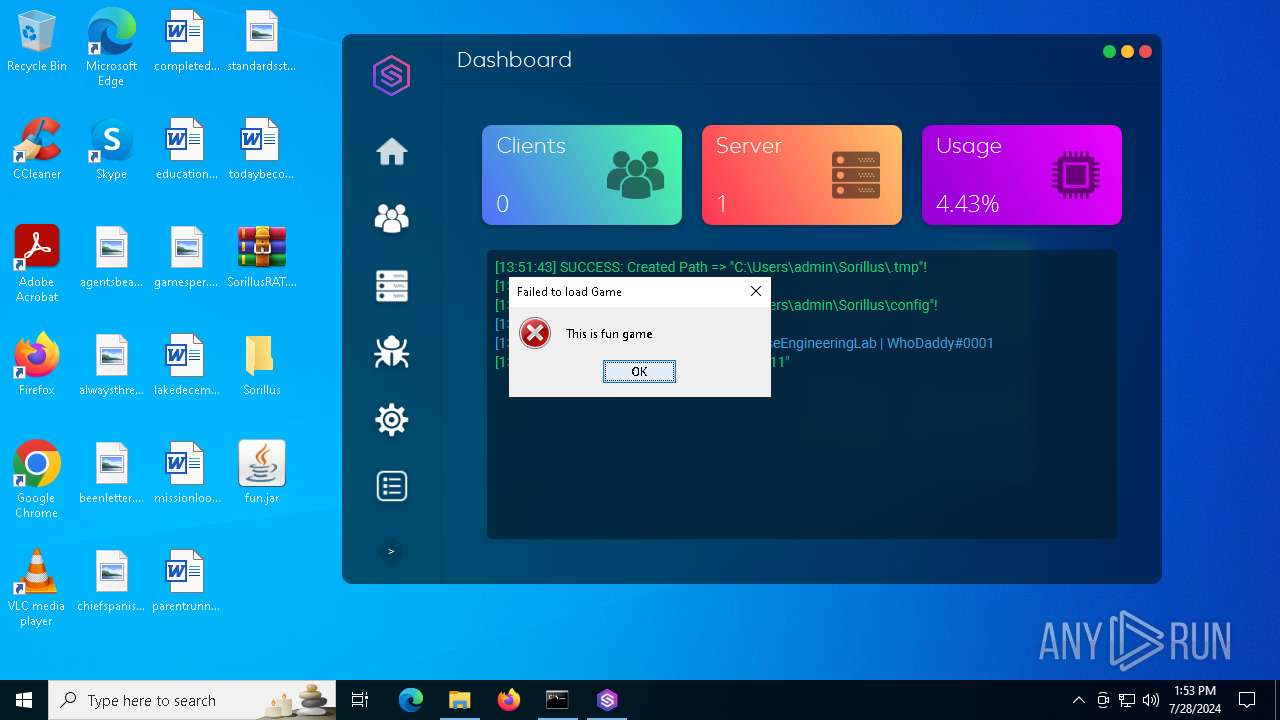
Task: Select the VLC media player desktop shortcut
Action: (37, 588)
